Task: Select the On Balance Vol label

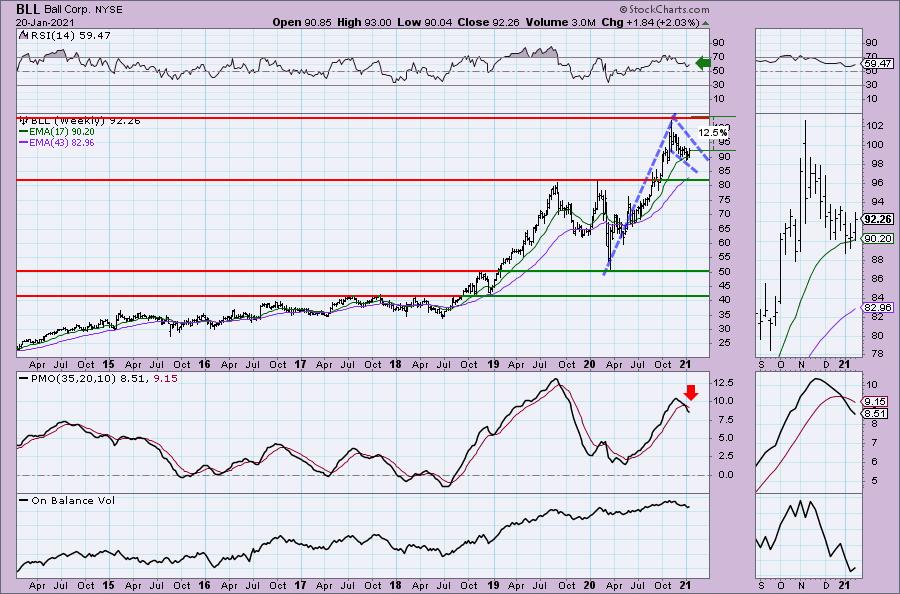Action: (x=73, y=500)
